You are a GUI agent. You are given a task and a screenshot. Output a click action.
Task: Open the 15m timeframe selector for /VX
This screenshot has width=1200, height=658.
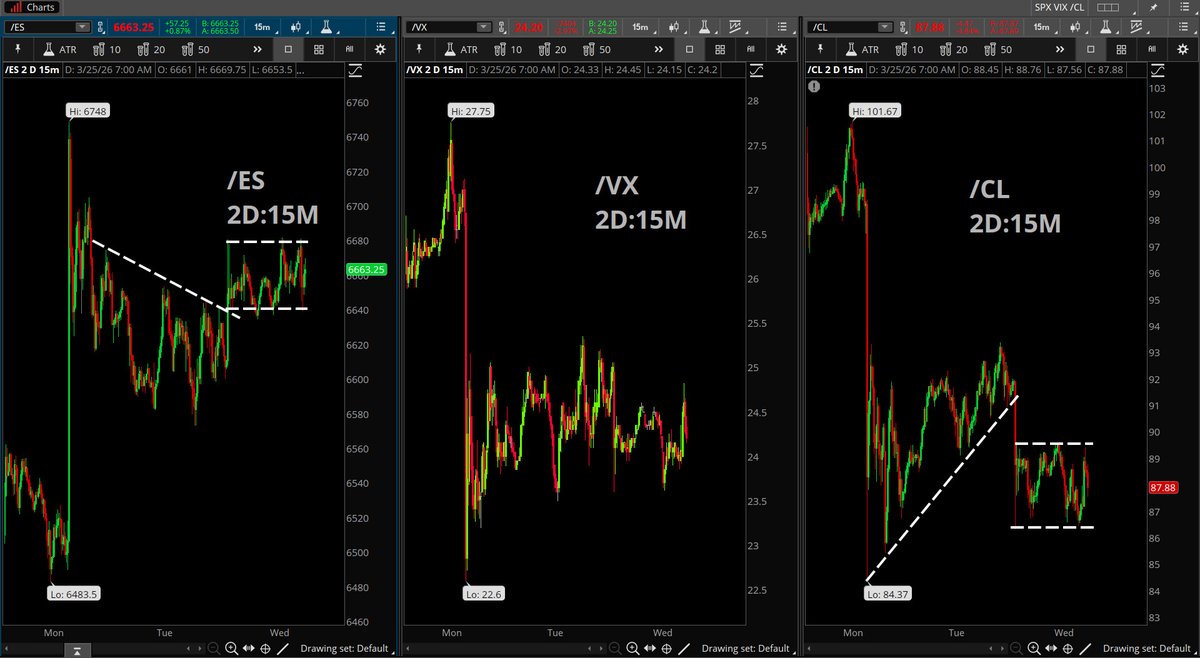[x=641, y=27]
